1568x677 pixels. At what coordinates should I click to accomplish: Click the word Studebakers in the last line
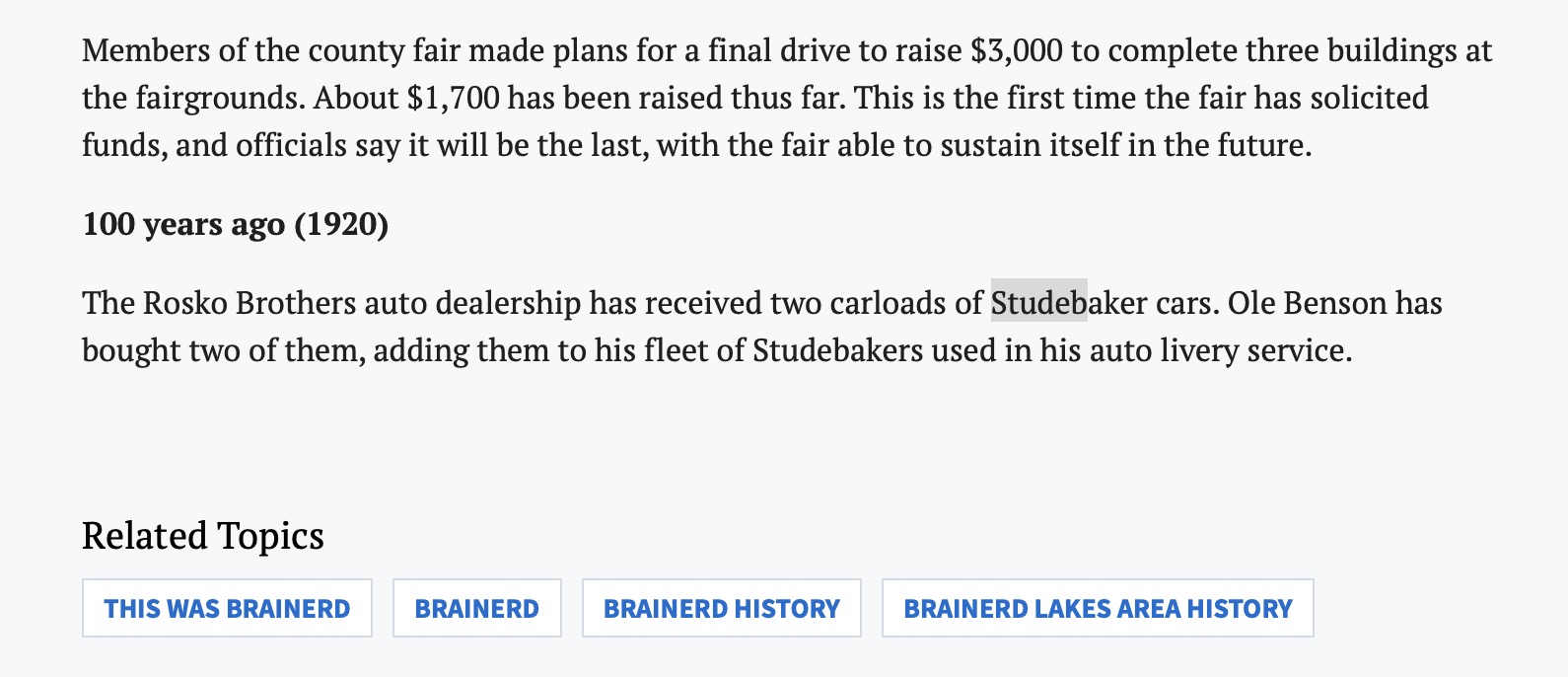pyautogui.click(x=838, y=349)
